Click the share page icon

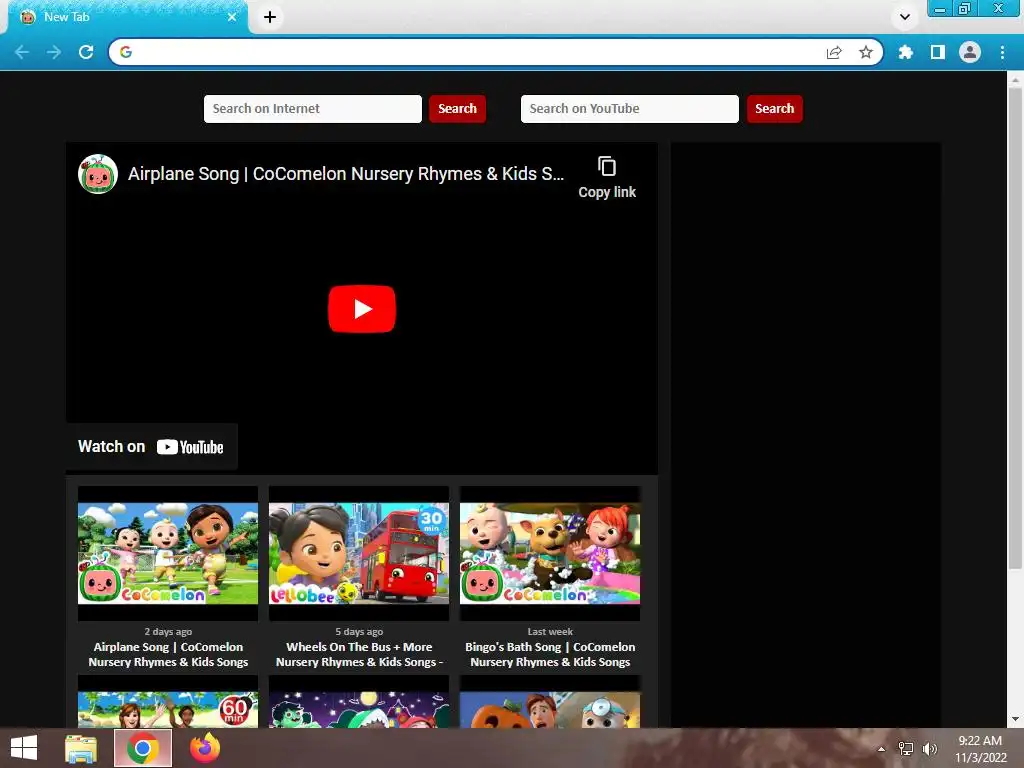coord(834,52)
